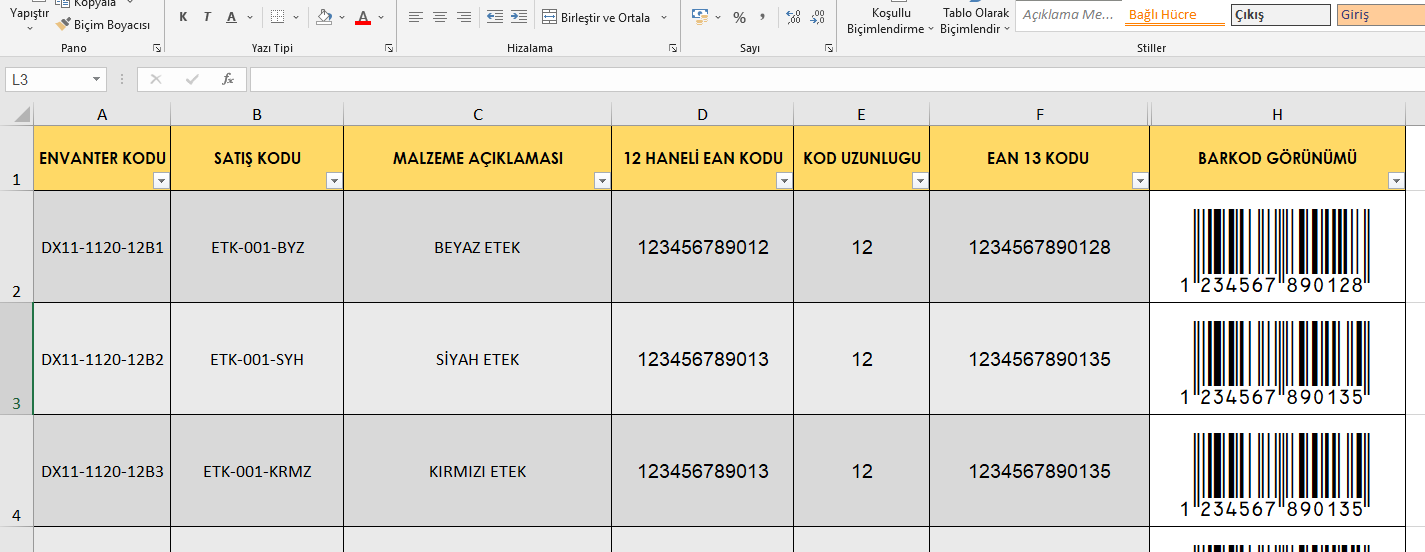Select cell KIRMIZI ETEK
Image resolution: width=1425 pixels, height=552 pixels.
click(x=478, y=471)
